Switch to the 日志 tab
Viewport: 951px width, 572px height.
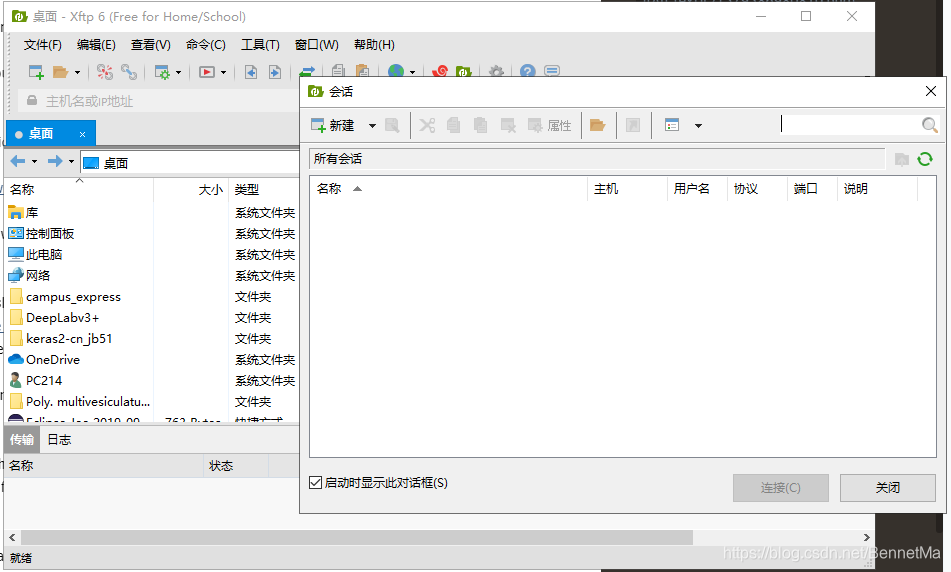tap(59, 440)
